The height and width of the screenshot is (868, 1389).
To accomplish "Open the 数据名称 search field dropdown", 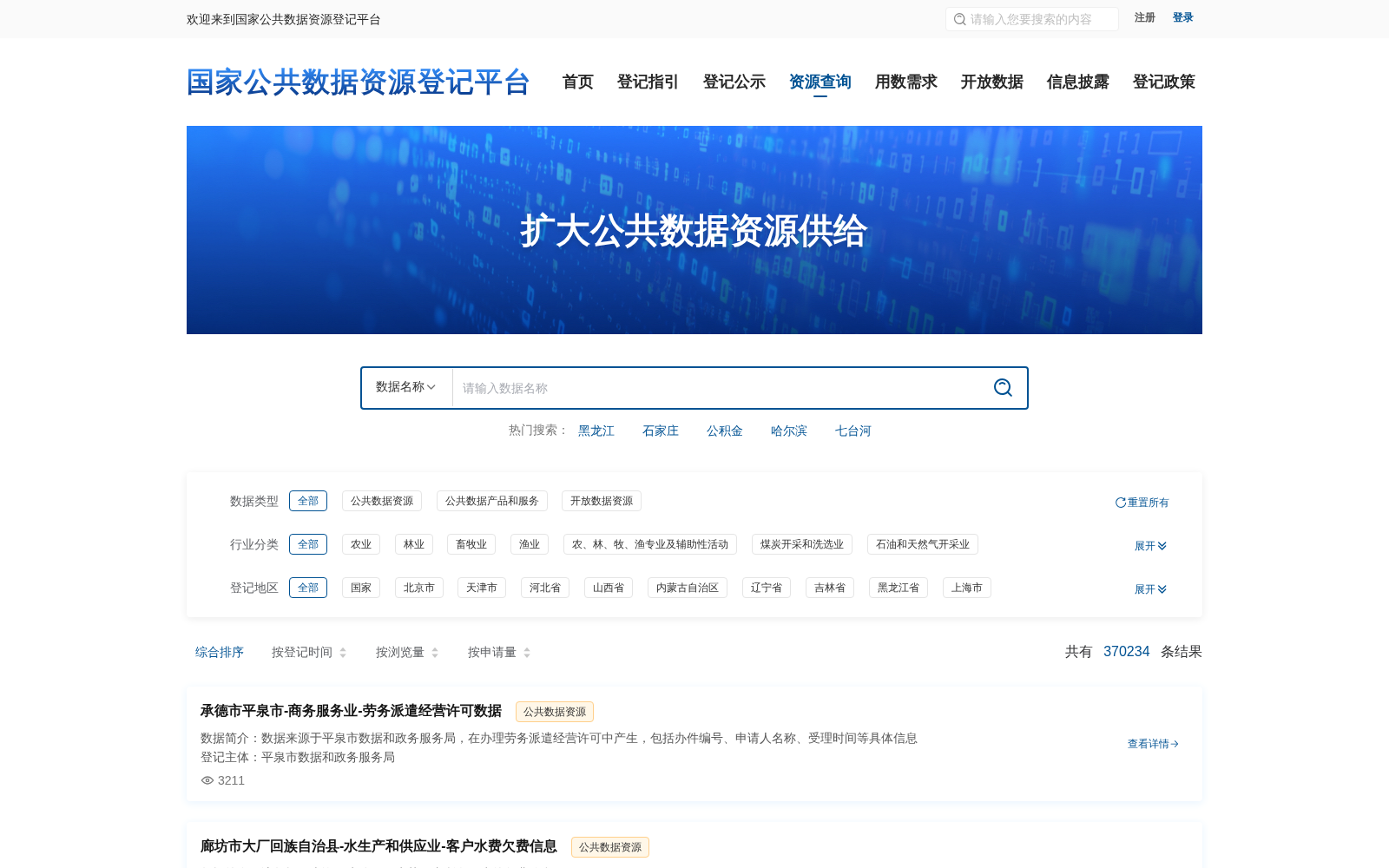I will coord(405,388).
